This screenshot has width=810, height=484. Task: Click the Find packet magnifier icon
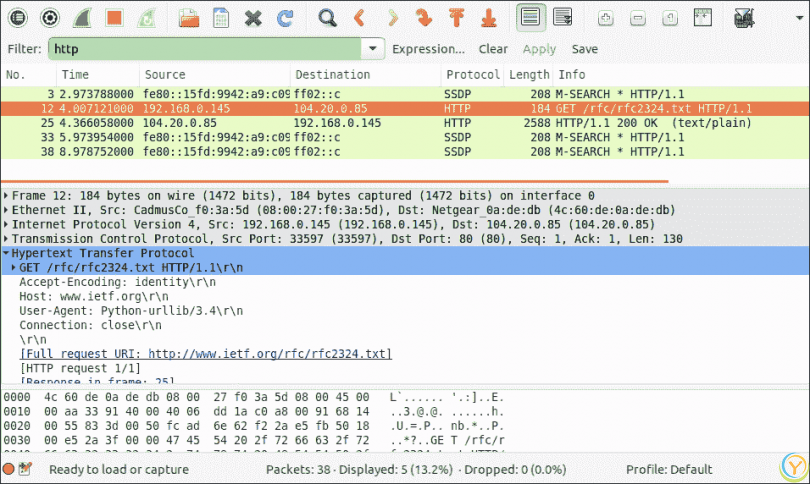click(327, 17)
